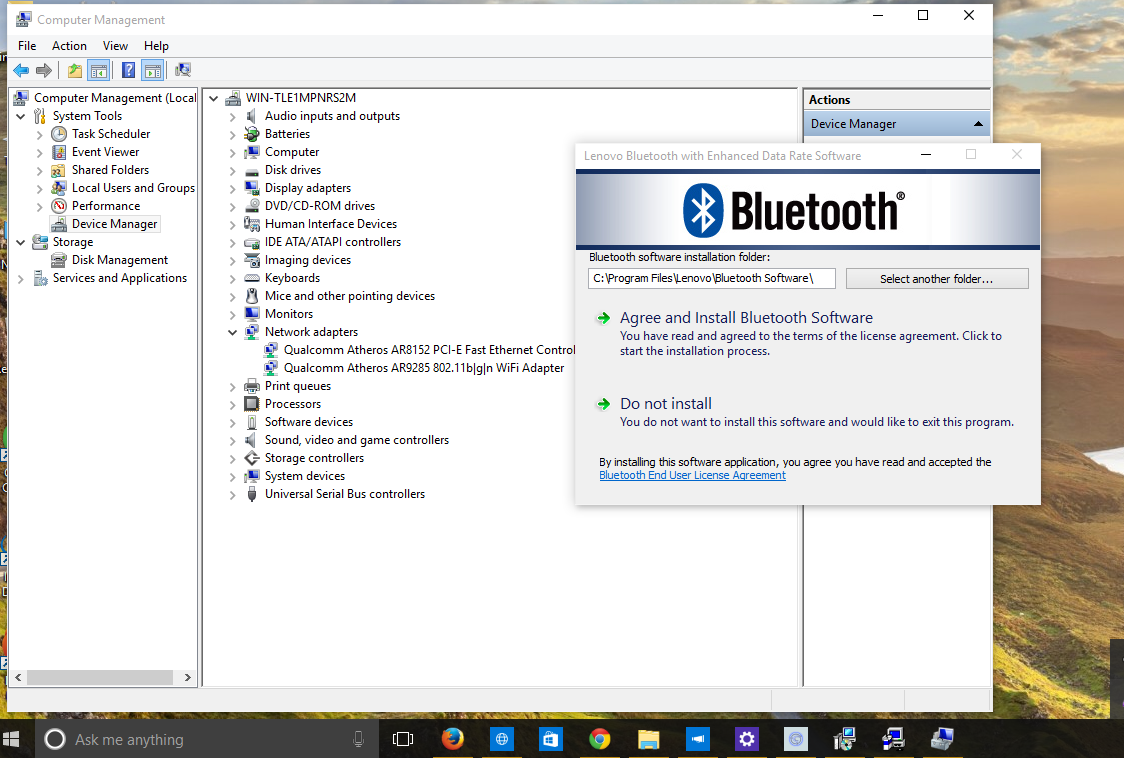The image size is (1124, 758).
Task: Expand the Task Scheduler node
Action: click(39, 134)
